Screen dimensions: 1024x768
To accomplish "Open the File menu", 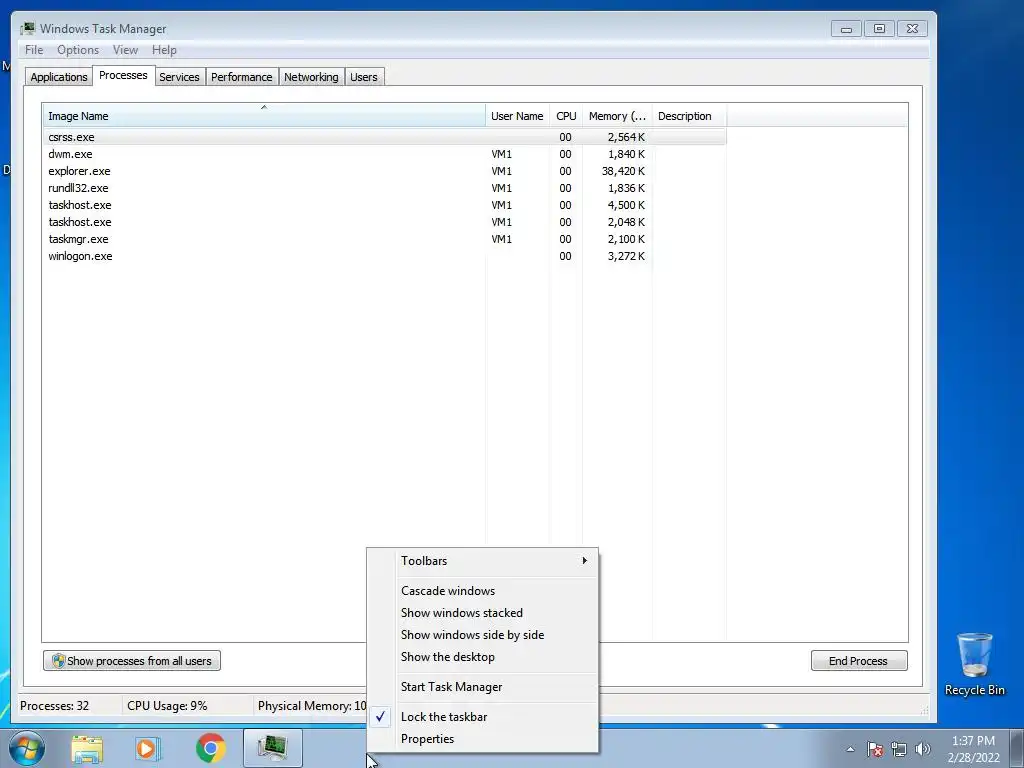I will (34, 50).
